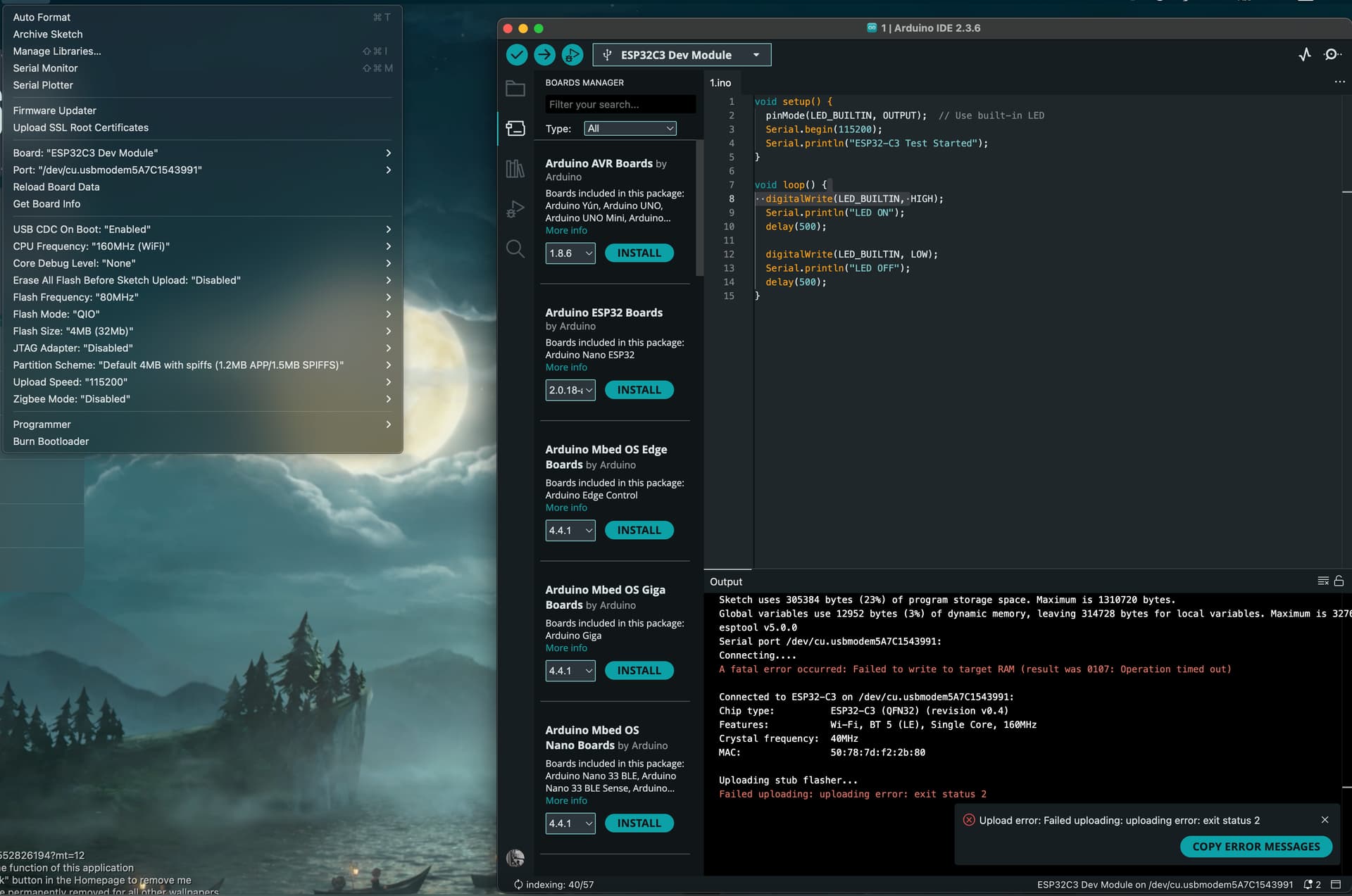Click the Verify checkmark button

[517, 55]
